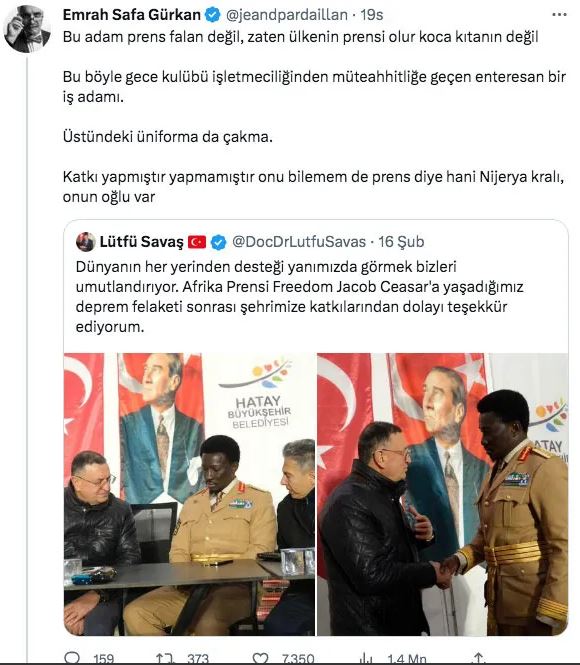580x665 pixels.
Task: Open the three-dot more options menu
Action: (x=559, y=15)
